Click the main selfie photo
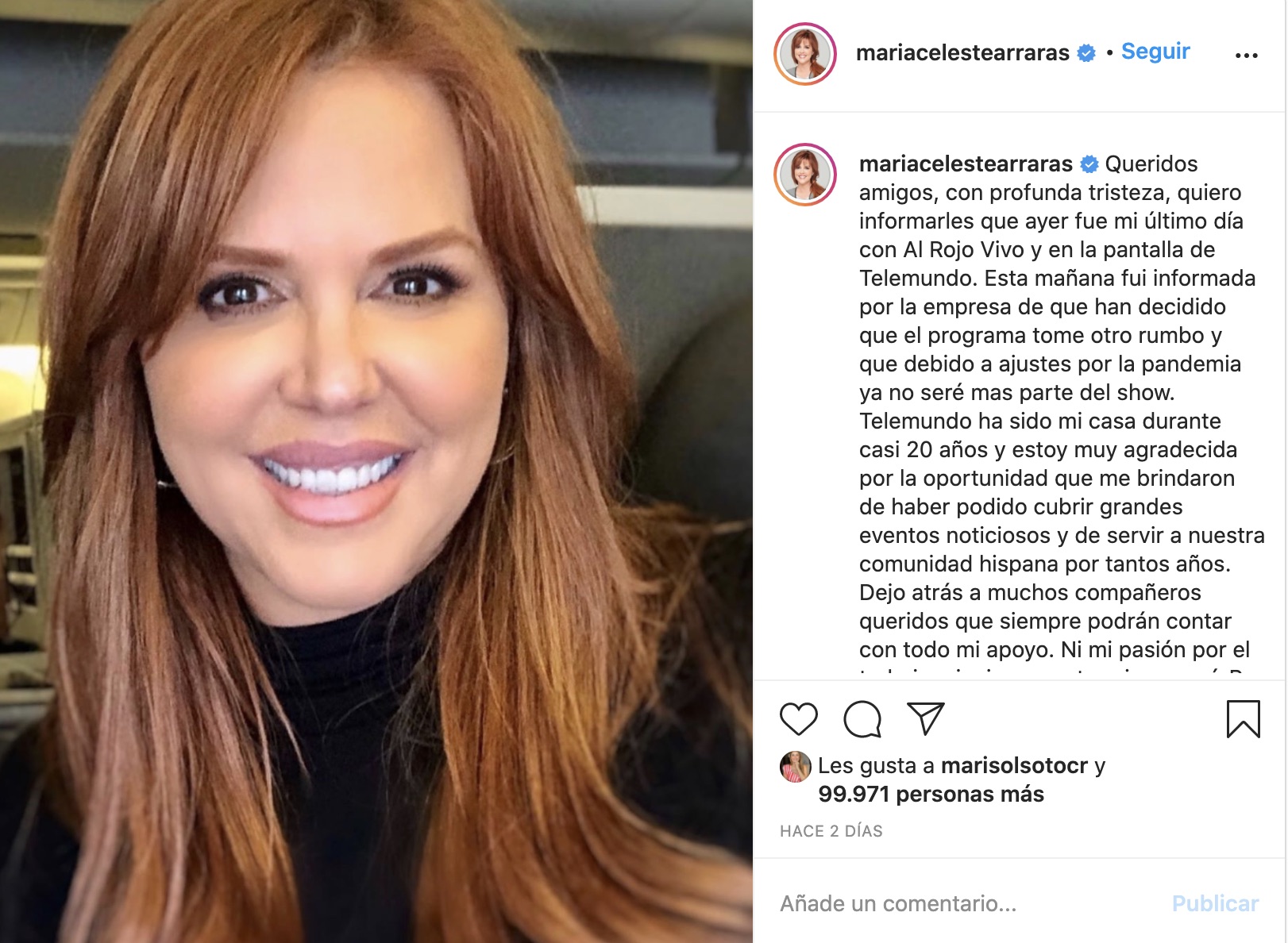The image size is (1288, 943). (376, 471)
